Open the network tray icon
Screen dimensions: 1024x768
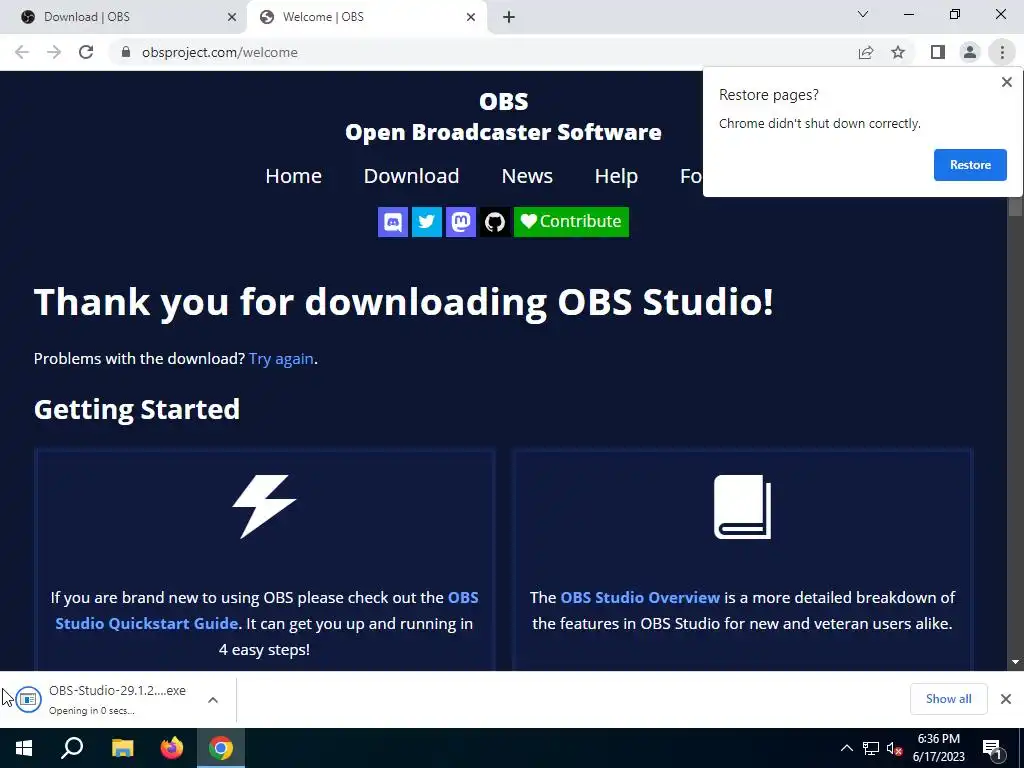coord(871,748)
